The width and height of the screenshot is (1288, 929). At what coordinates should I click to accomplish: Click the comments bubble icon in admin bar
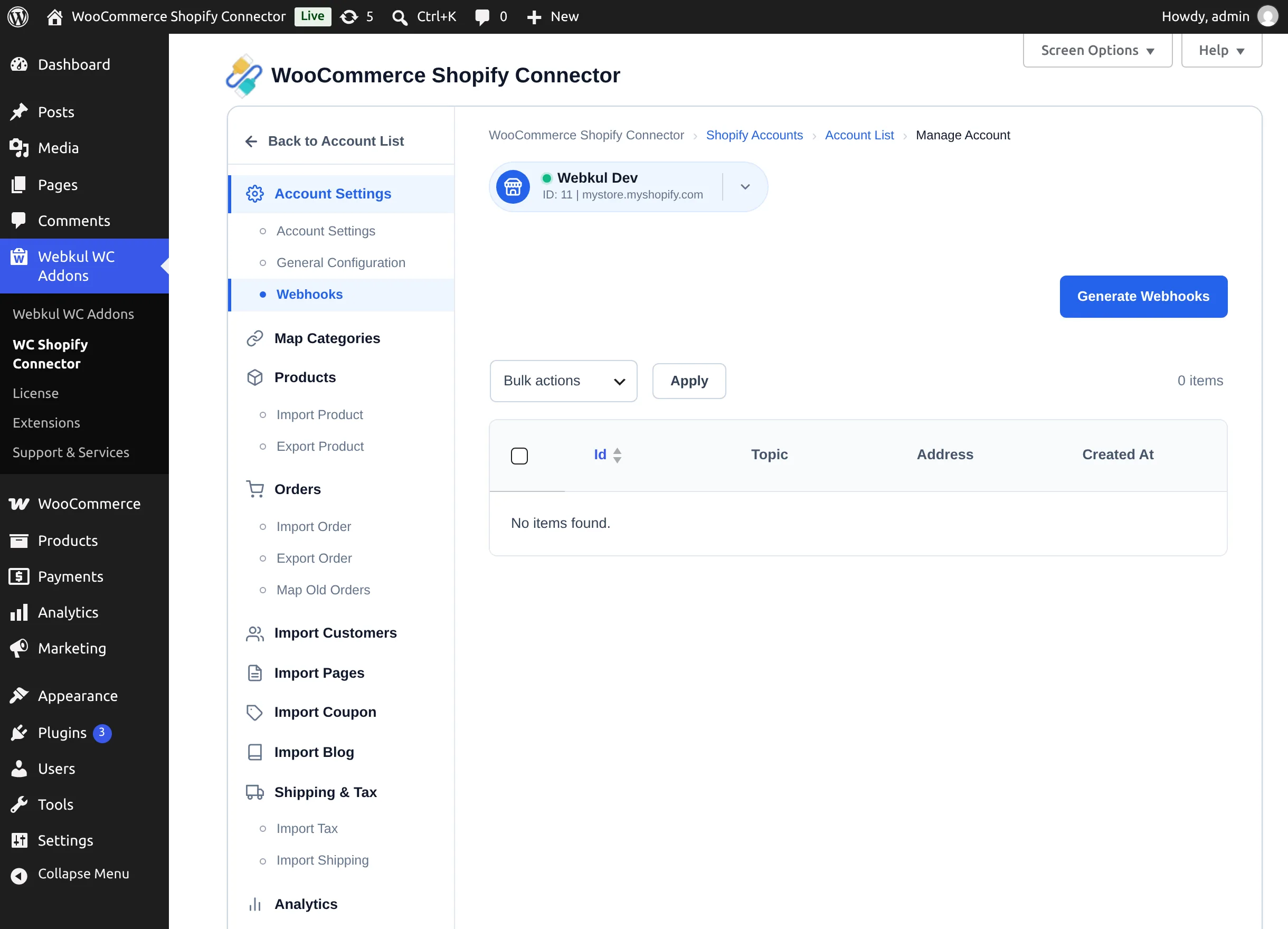482,17
